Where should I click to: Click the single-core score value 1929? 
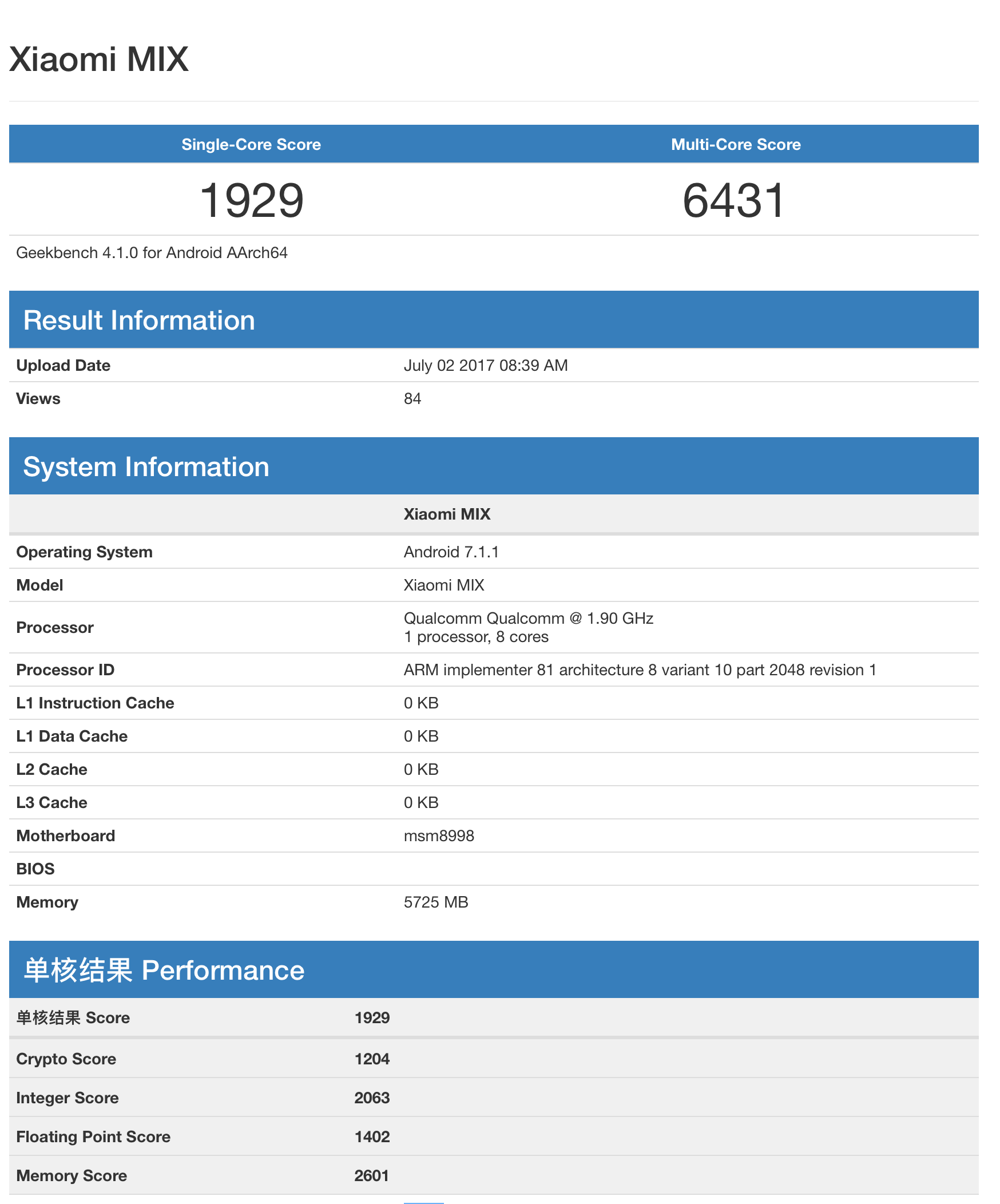[x=251, y=201]
